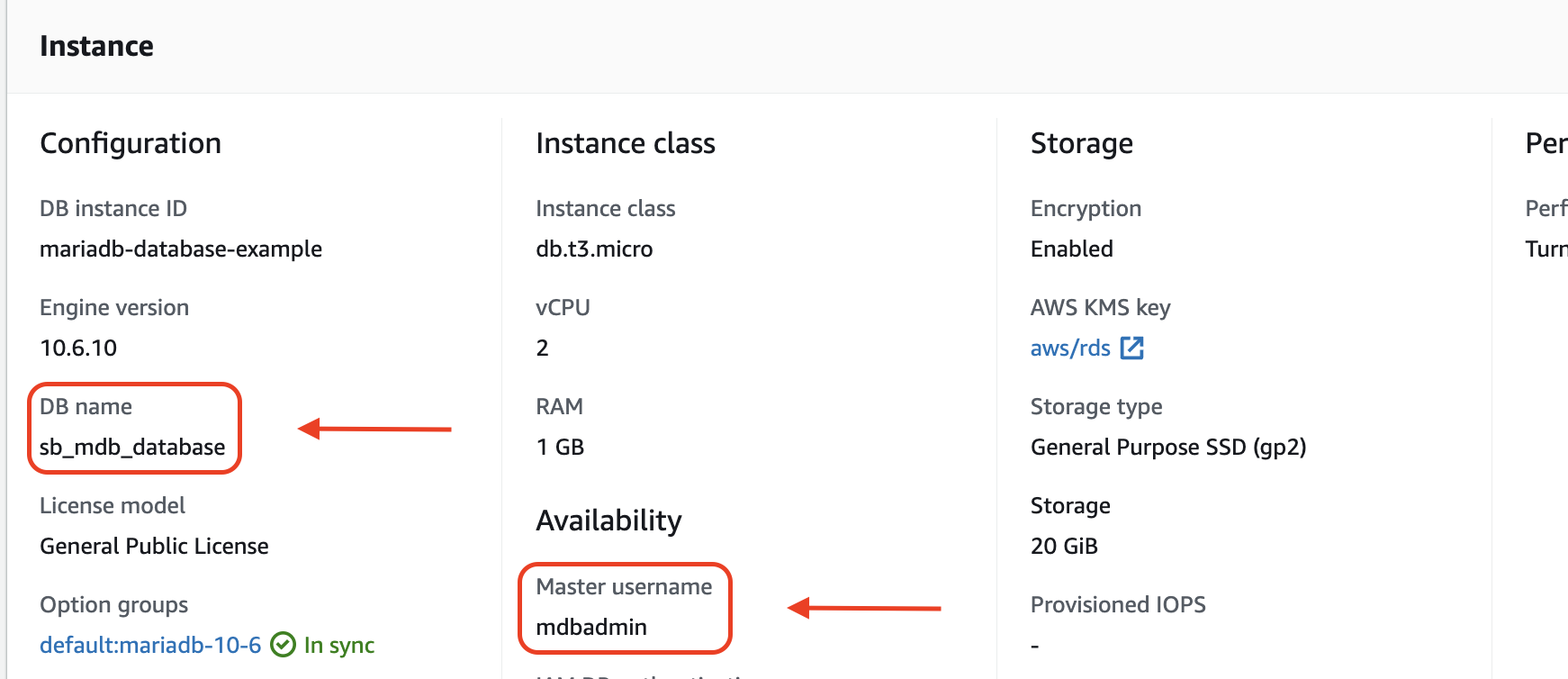The width and height of the screenshot is (1568, 679).
Task: Click the Enabled encryption value
Action: pos(1071,249)
